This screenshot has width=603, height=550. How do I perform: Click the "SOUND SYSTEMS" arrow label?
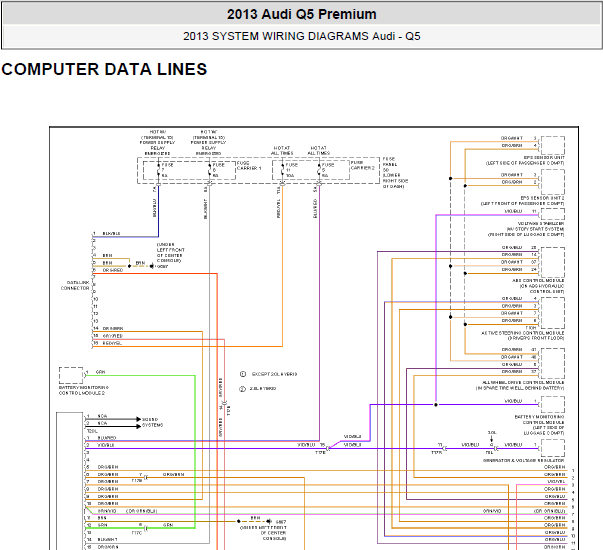click(153, 422)
